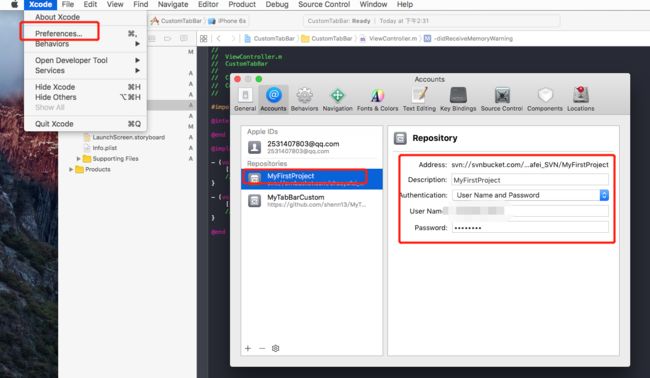Select Info.plist in project navigator

click(100, 148)
